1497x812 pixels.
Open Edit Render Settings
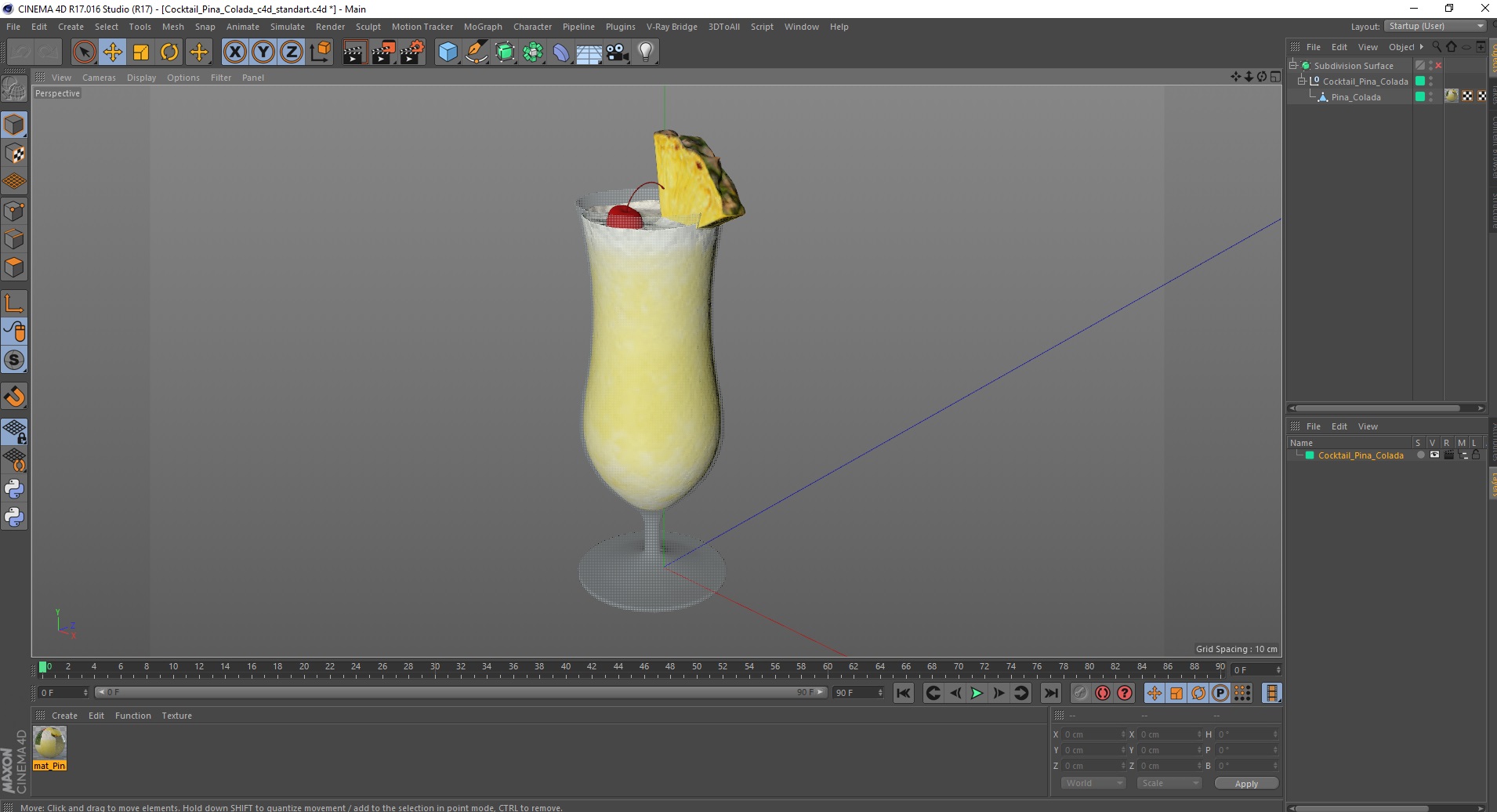tap(412, 53)
